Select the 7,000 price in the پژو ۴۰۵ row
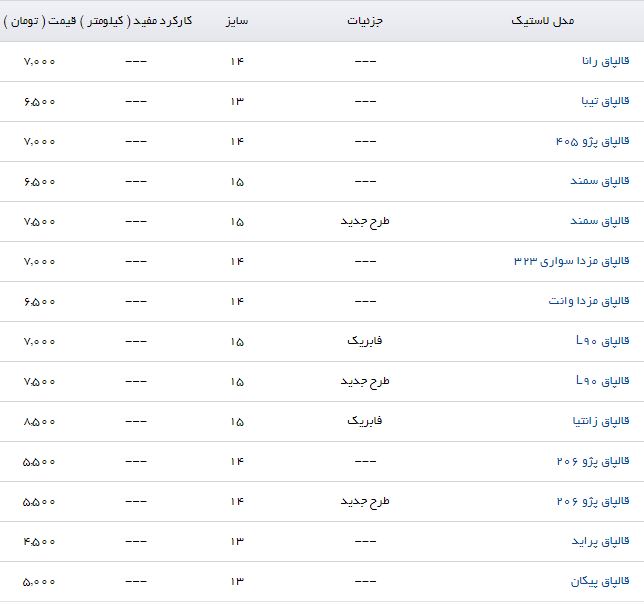Screen dimensions: 644x604 click(39, 142)
